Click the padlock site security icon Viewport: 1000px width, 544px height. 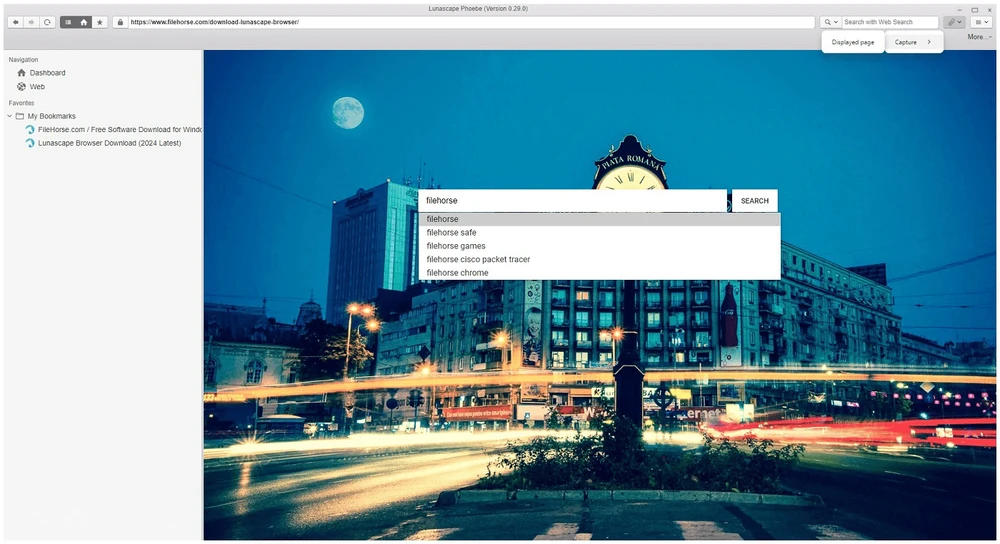pyautogui.click(x=120, y=22)
